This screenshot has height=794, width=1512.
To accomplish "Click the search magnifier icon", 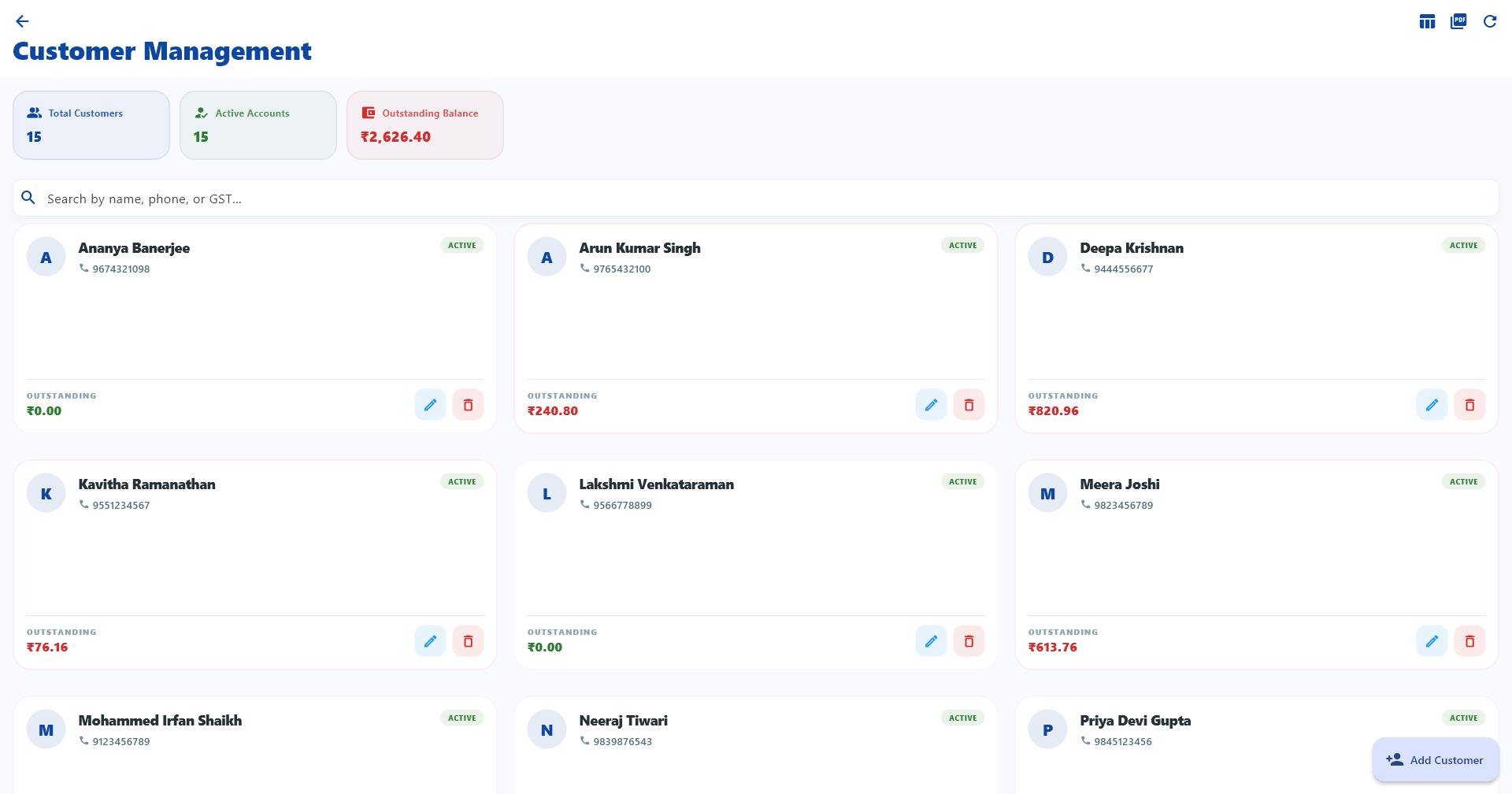I will point(28,198).
